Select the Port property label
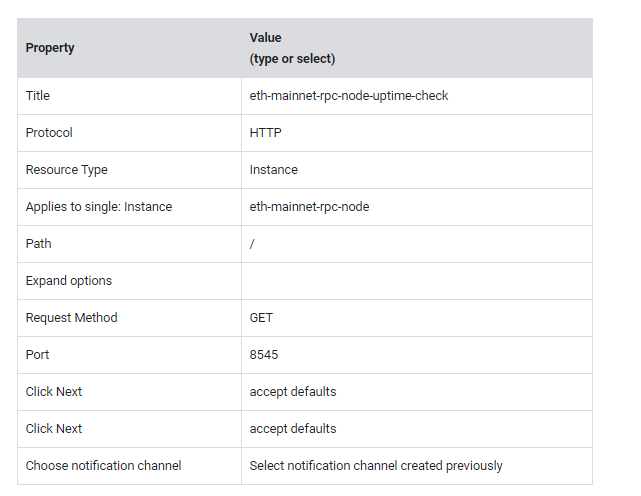Image resolution: width=641 pixels, height=496 pixels. pyautogui.click(x=37, y=355)
